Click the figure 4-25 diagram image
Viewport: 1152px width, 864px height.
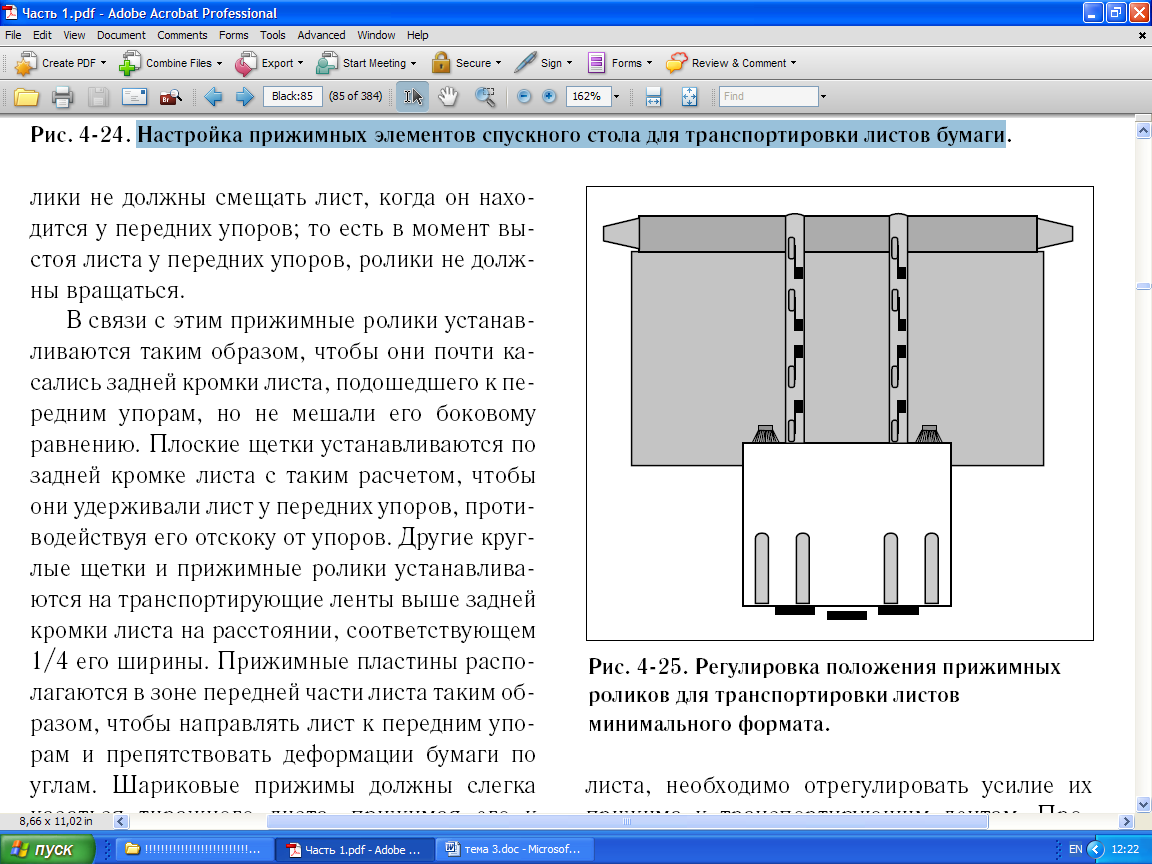[x=840, y=413]
